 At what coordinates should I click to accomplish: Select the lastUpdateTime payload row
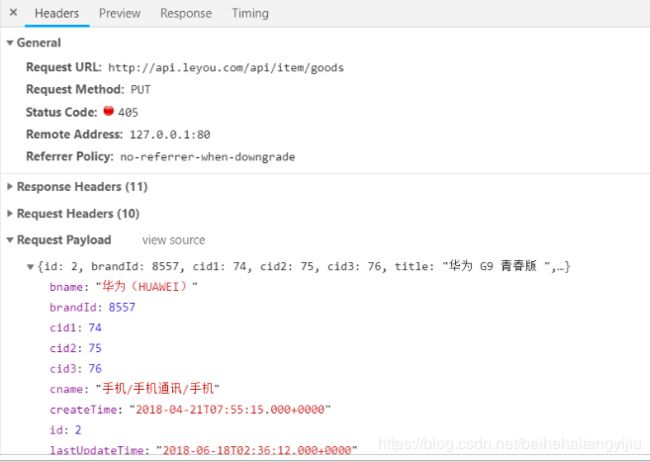tap(204, 450)
